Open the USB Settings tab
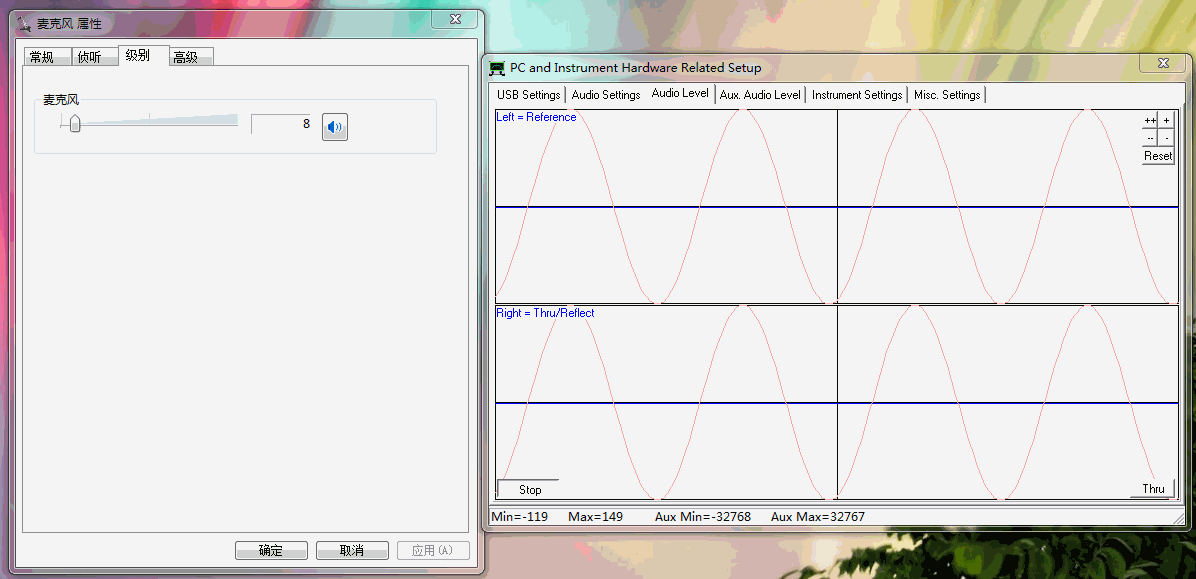This screenshot has height=579, width=1196. 529,95
